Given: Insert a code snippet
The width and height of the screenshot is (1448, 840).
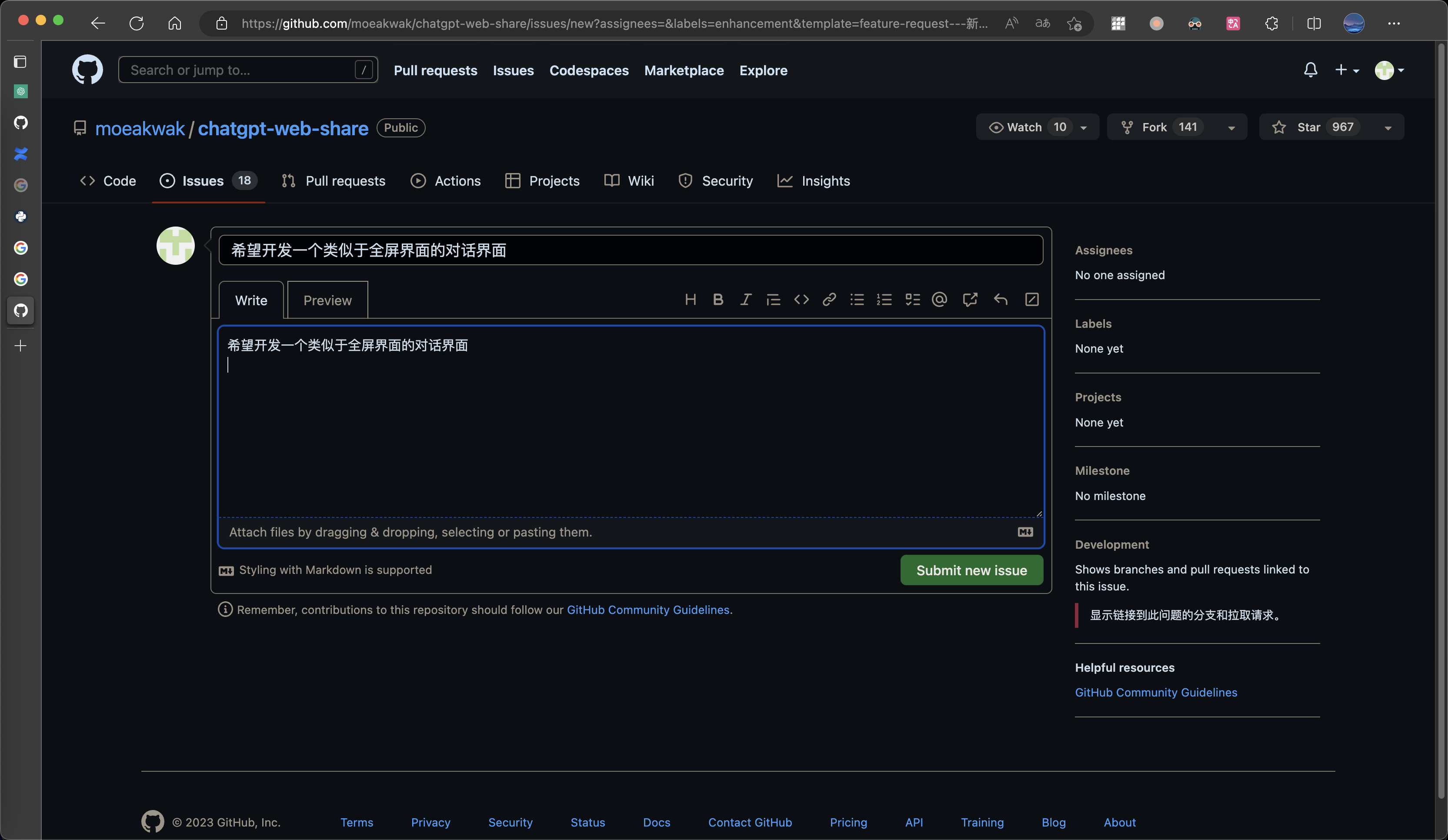Looking at the screenshot, I should [801, 299].
